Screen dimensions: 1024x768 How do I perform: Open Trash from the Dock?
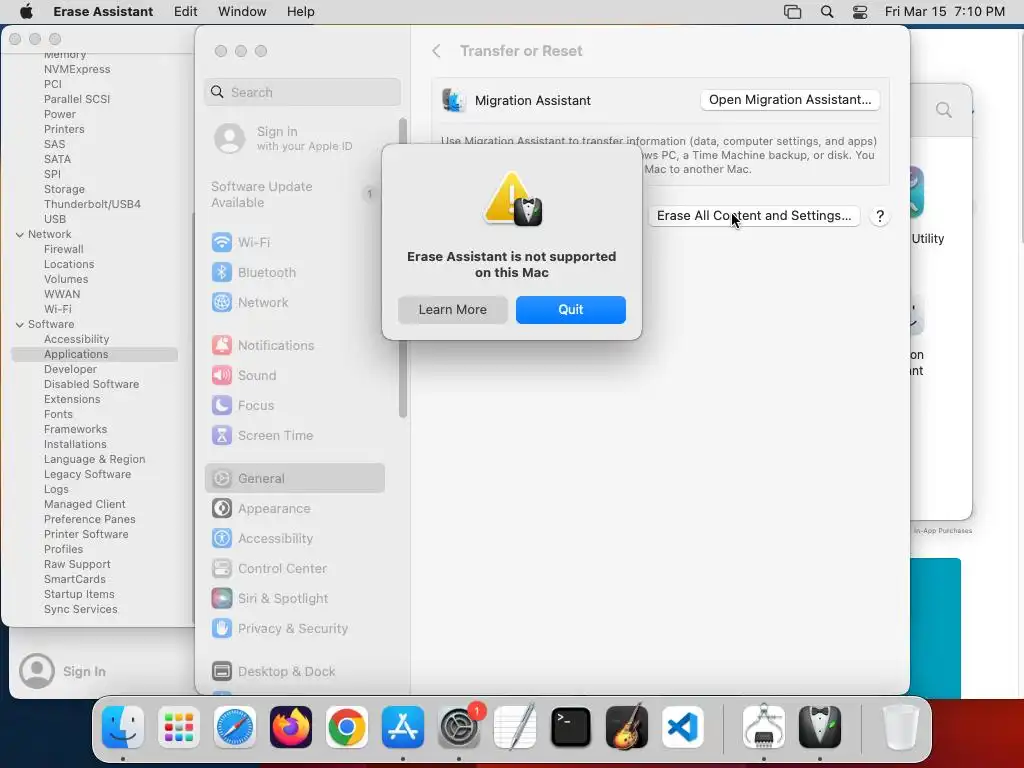[x=901, y=727]
